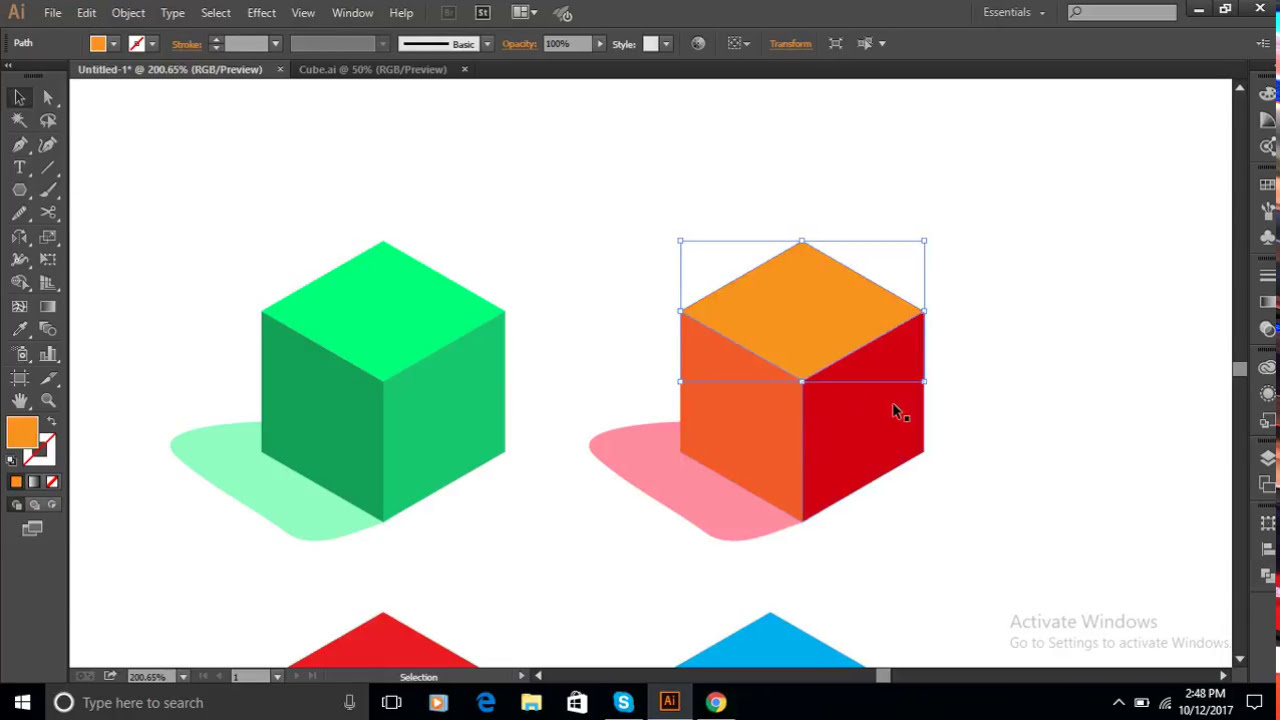Open Adobe Bridge from the menu bar
Screen dimensions: 1280x720
coord(448,13)
